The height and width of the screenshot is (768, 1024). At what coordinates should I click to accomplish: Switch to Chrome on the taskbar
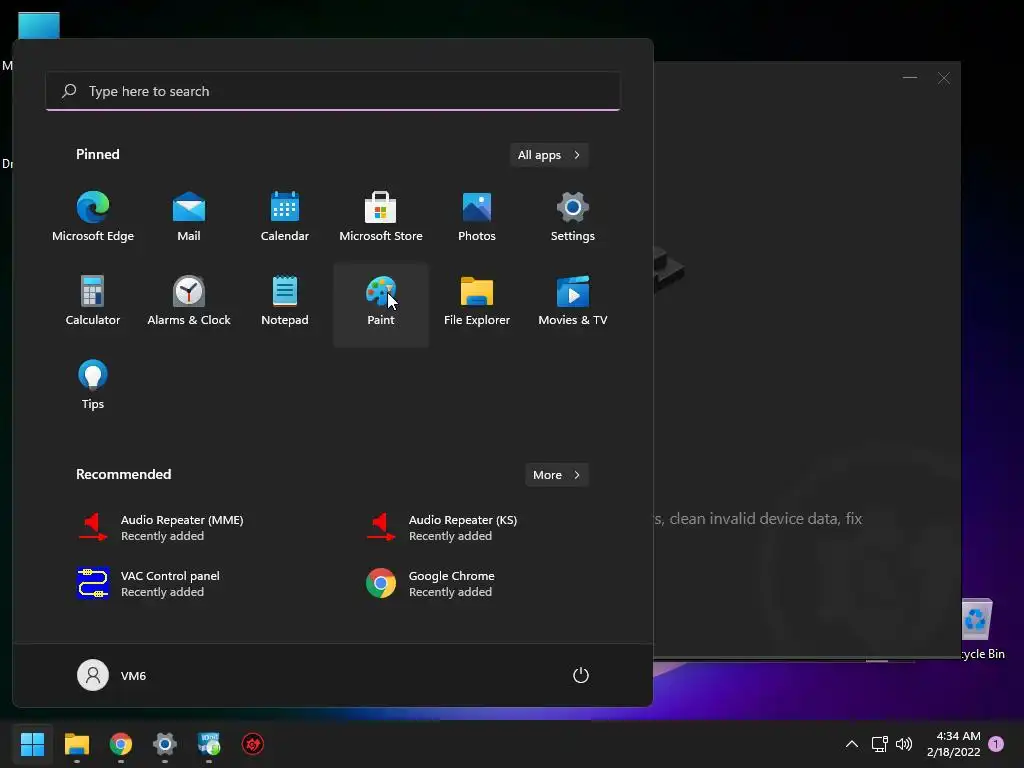(x=121, y=744)
